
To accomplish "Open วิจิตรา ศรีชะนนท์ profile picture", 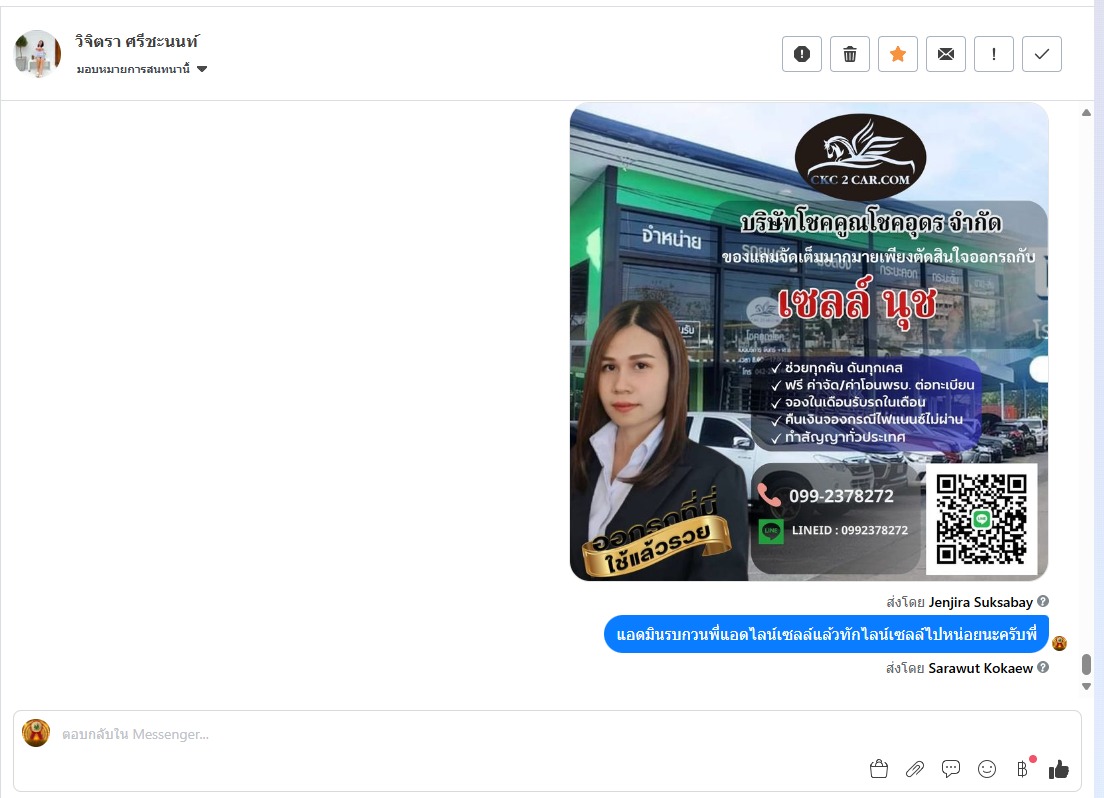I will [37, 54].
